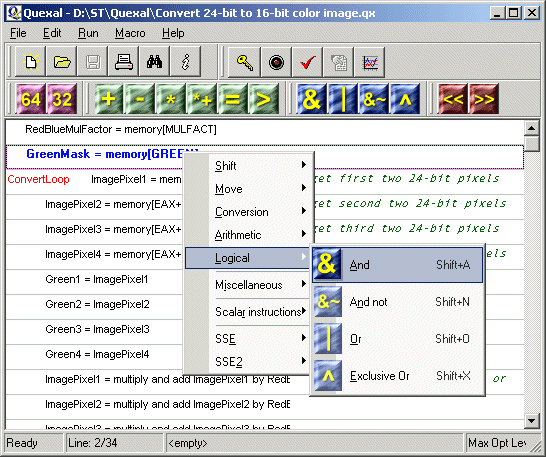Viewport: 546px width, 457px height.
Task: Click the green multiply-and-add button
Action: point(202,99)
